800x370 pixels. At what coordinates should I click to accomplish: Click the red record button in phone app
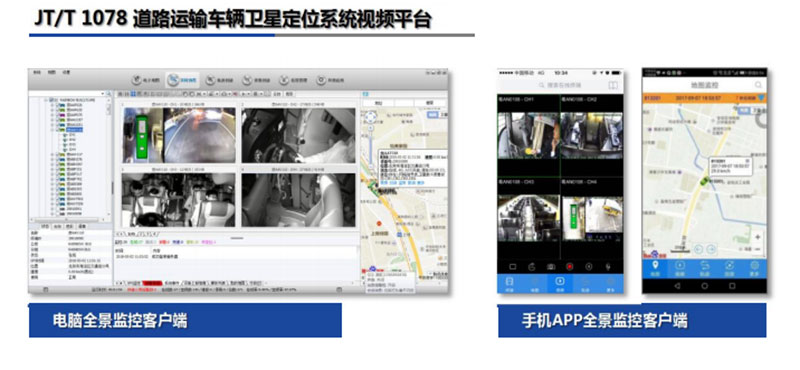569,266
